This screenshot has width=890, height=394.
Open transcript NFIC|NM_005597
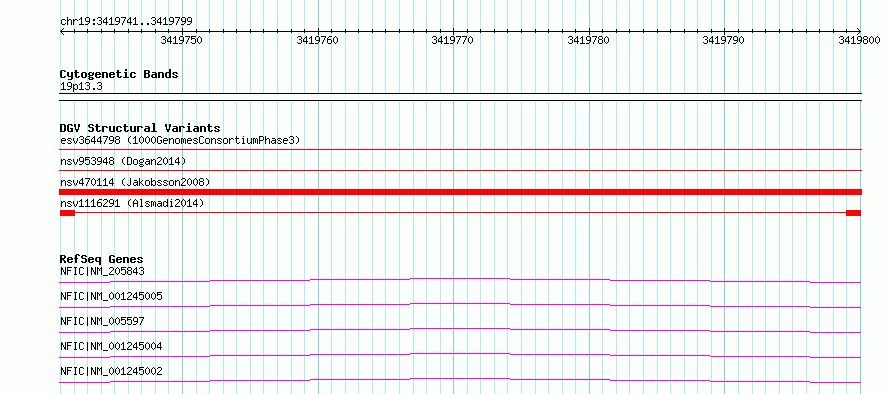[x=102, y=321]
